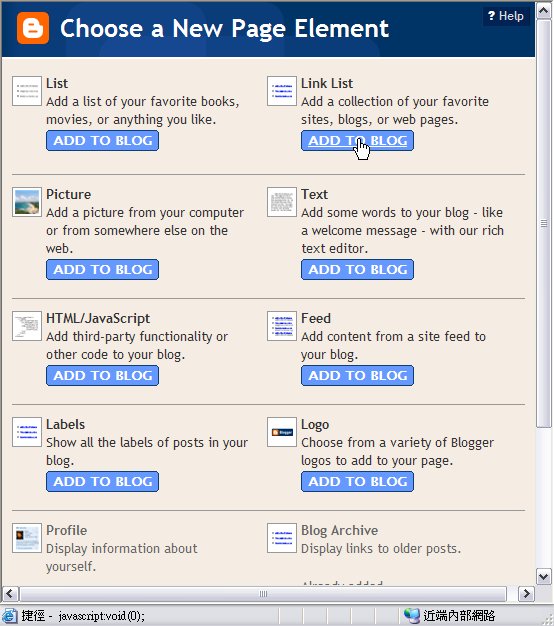Click the Profile element thumbnail icon
554x626 pixels.
[27, 538]
